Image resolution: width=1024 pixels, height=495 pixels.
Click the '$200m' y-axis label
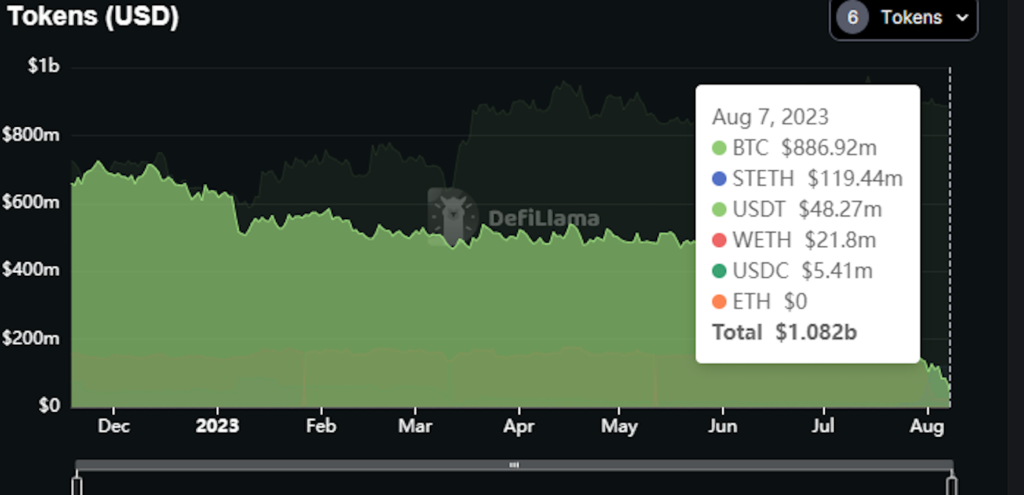[x=31, y=338]
